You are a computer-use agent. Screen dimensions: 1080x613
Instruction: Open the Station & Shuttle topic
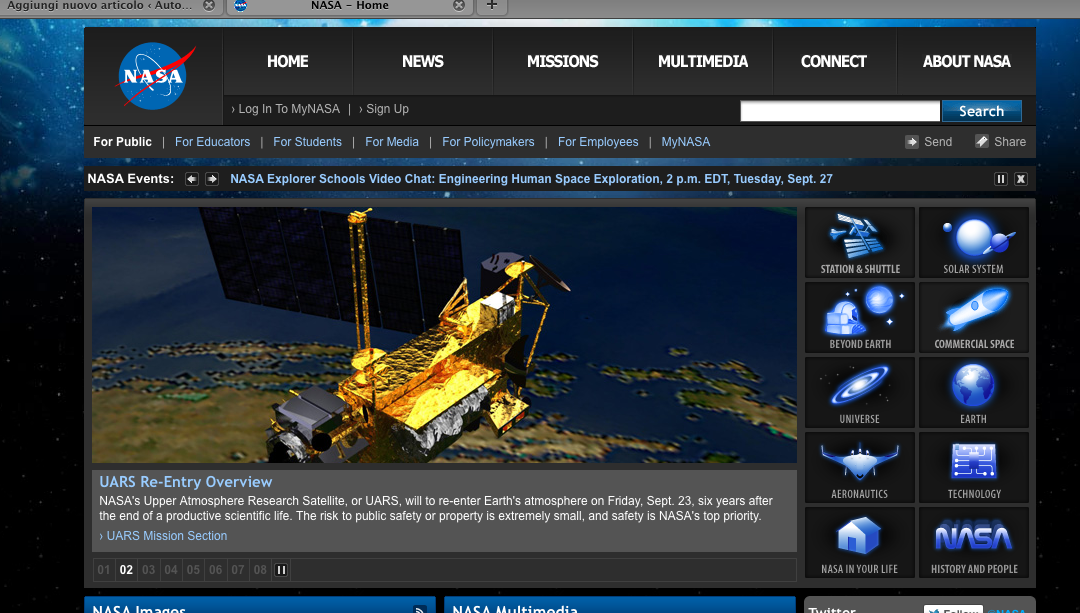[860, 242]
